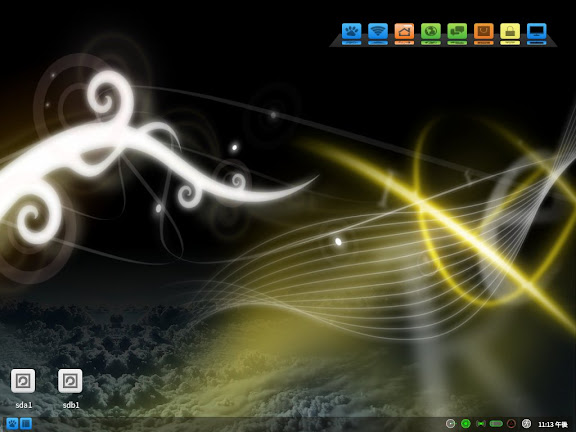Open the blue monitor dock icon

[537, 32]
